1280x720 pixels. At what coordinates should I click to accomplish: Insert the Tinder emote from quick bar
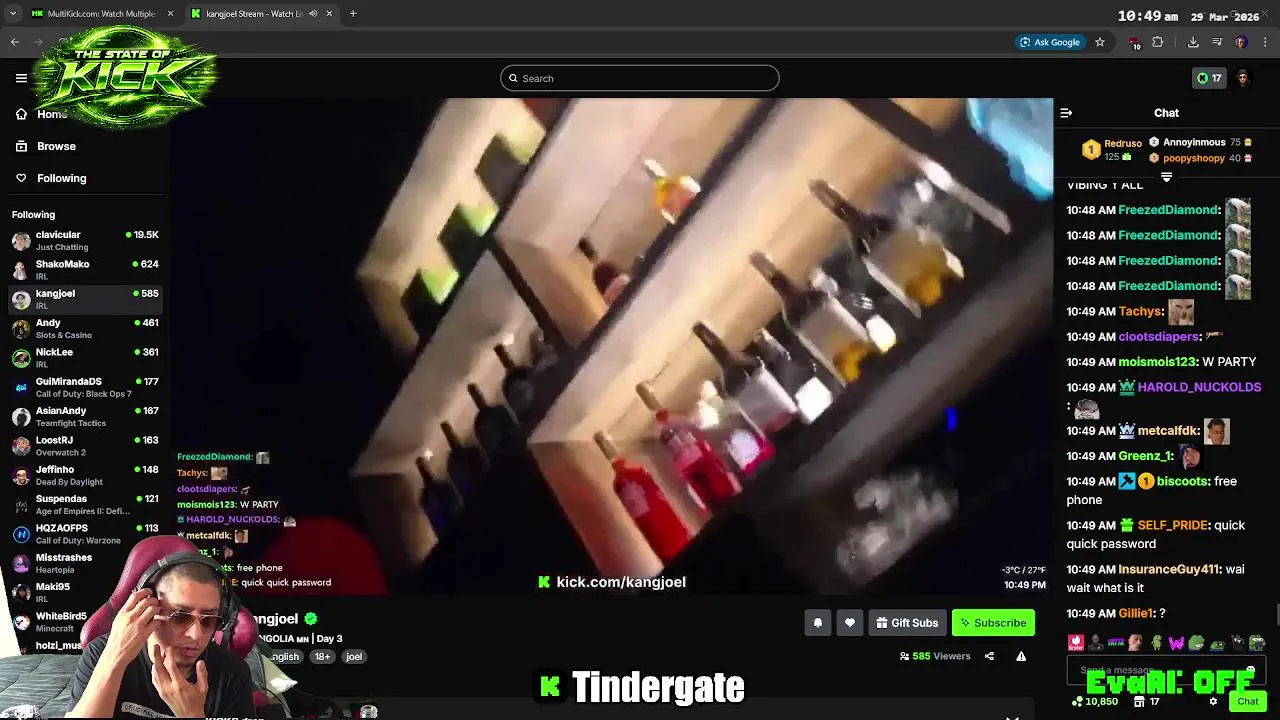click(1076, 643)
